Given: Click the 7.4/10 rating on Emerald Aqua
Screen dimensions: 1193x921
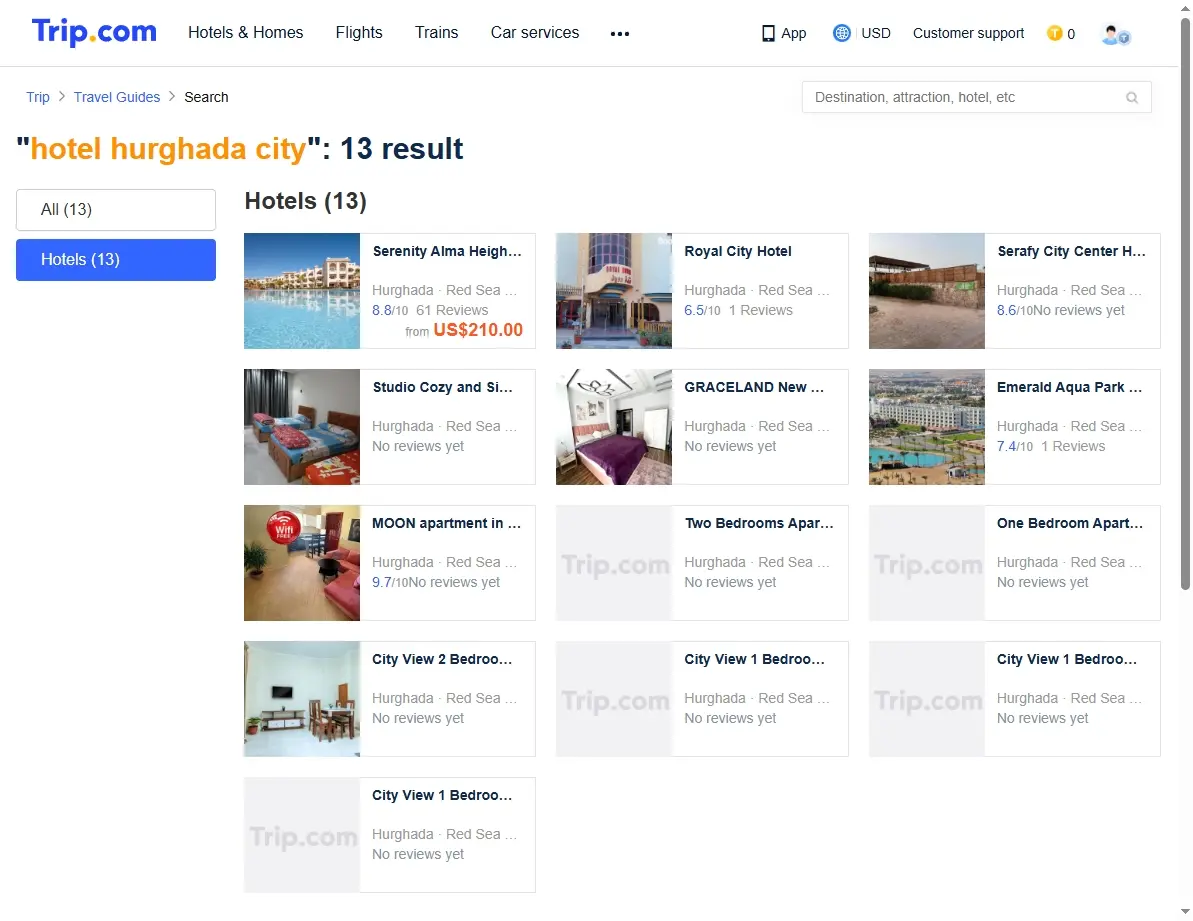Looking at the screenshot, I should (1015, 447).
